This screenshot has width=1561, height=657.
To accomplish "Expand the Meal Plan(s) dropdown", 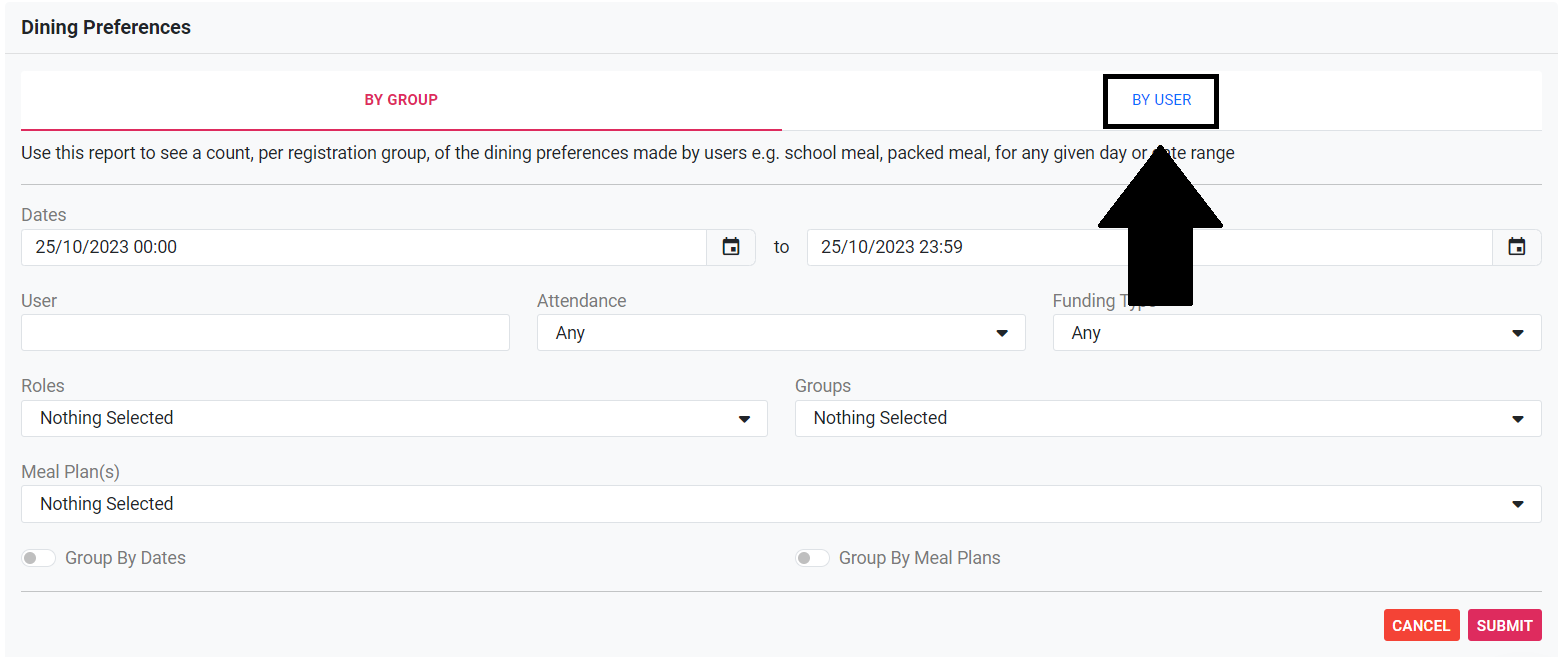I will [x=780, y=504].
